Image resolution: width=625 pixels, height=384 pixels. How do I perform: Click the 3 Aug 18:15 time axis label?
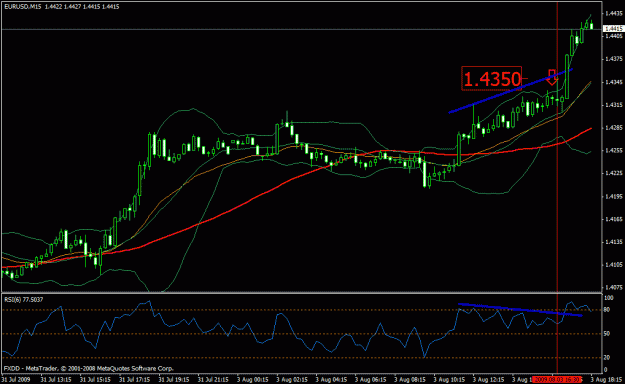(605, 379)
